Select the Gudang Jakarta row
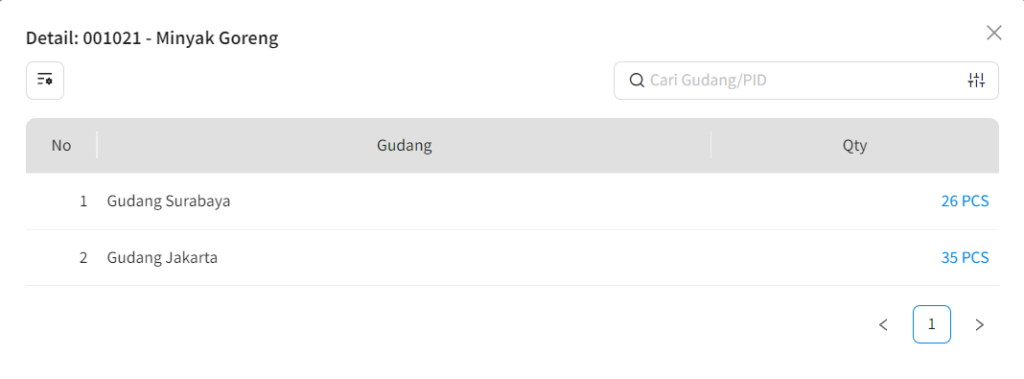Screen dimensions: 1024x379 click(512, 258)
